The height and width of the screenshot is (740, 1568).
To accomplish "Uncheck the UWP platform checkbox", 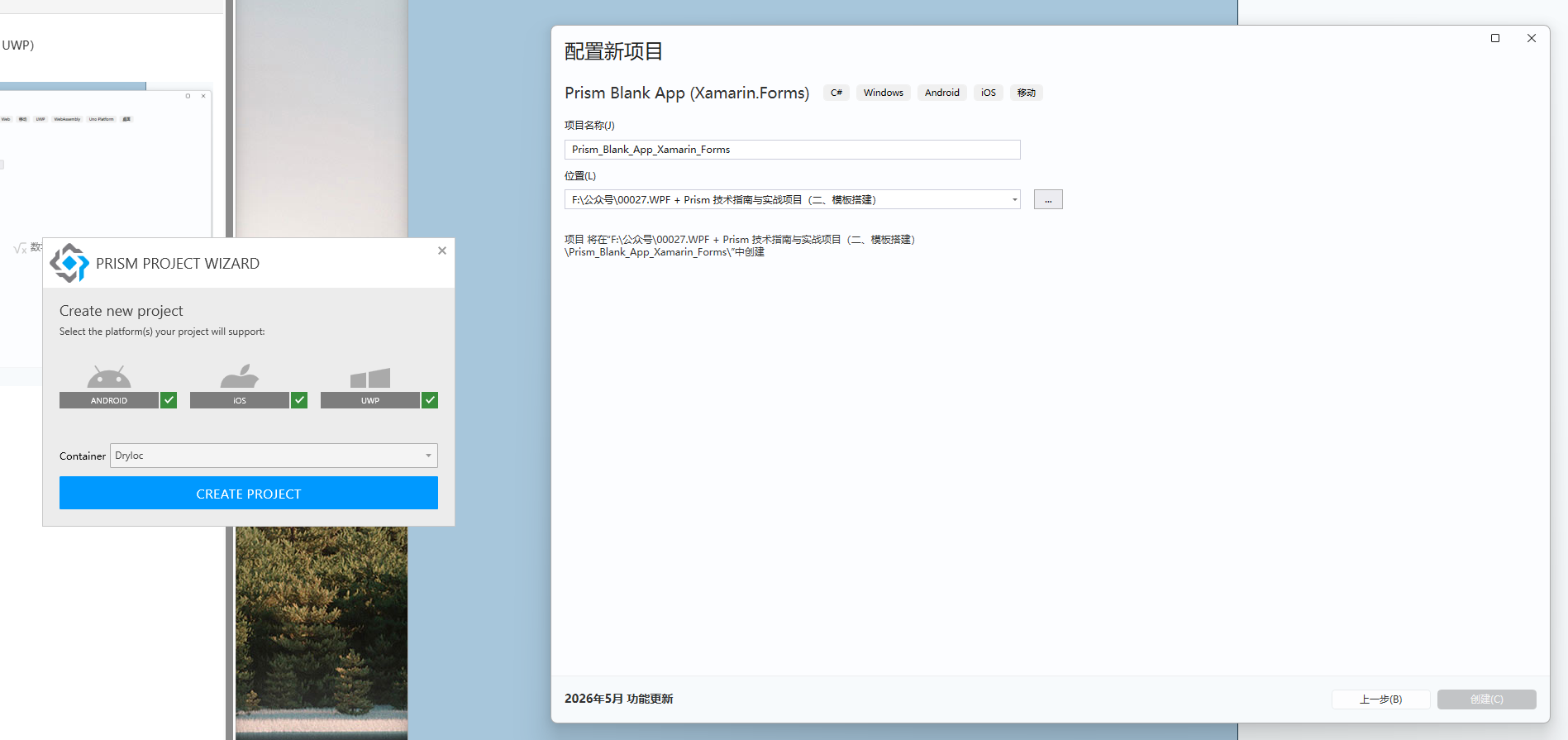I will coord(430,400).
